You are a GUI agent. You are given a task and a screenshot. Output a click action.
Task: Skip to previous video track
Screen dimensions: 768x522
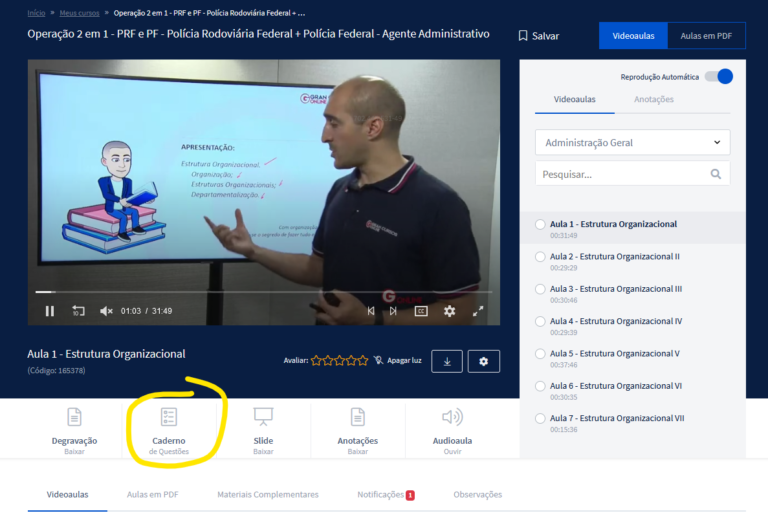click(371, 311)
